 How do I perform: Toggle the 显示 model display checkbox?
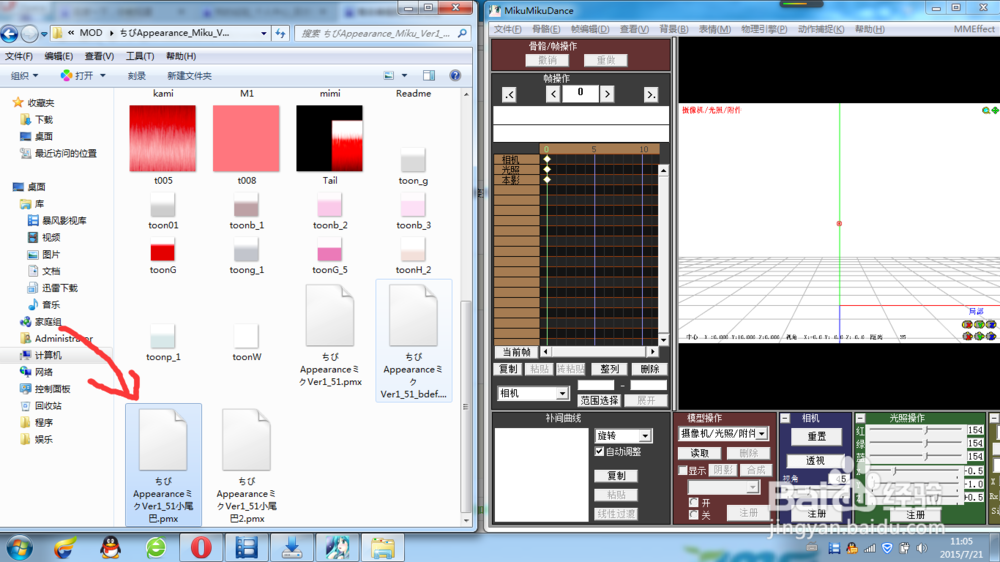tap(683, 470)
